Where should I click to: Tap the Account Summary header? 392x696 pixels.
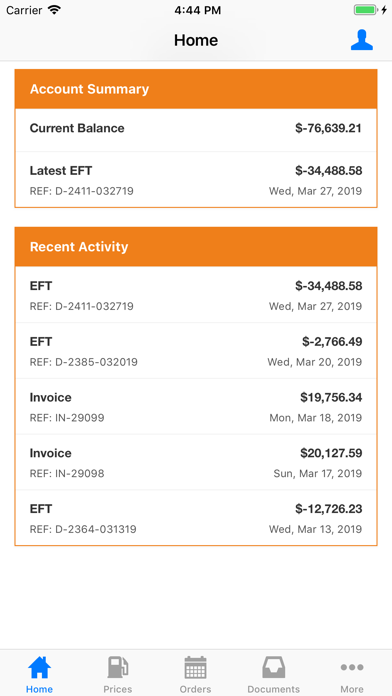(x=196, y=89)
